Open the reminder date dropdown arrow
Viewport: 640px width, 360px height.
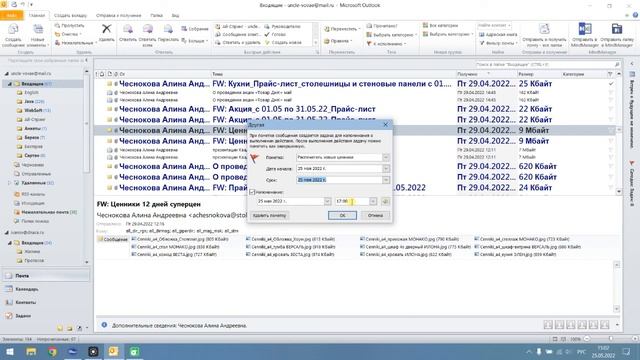[327, 201]
